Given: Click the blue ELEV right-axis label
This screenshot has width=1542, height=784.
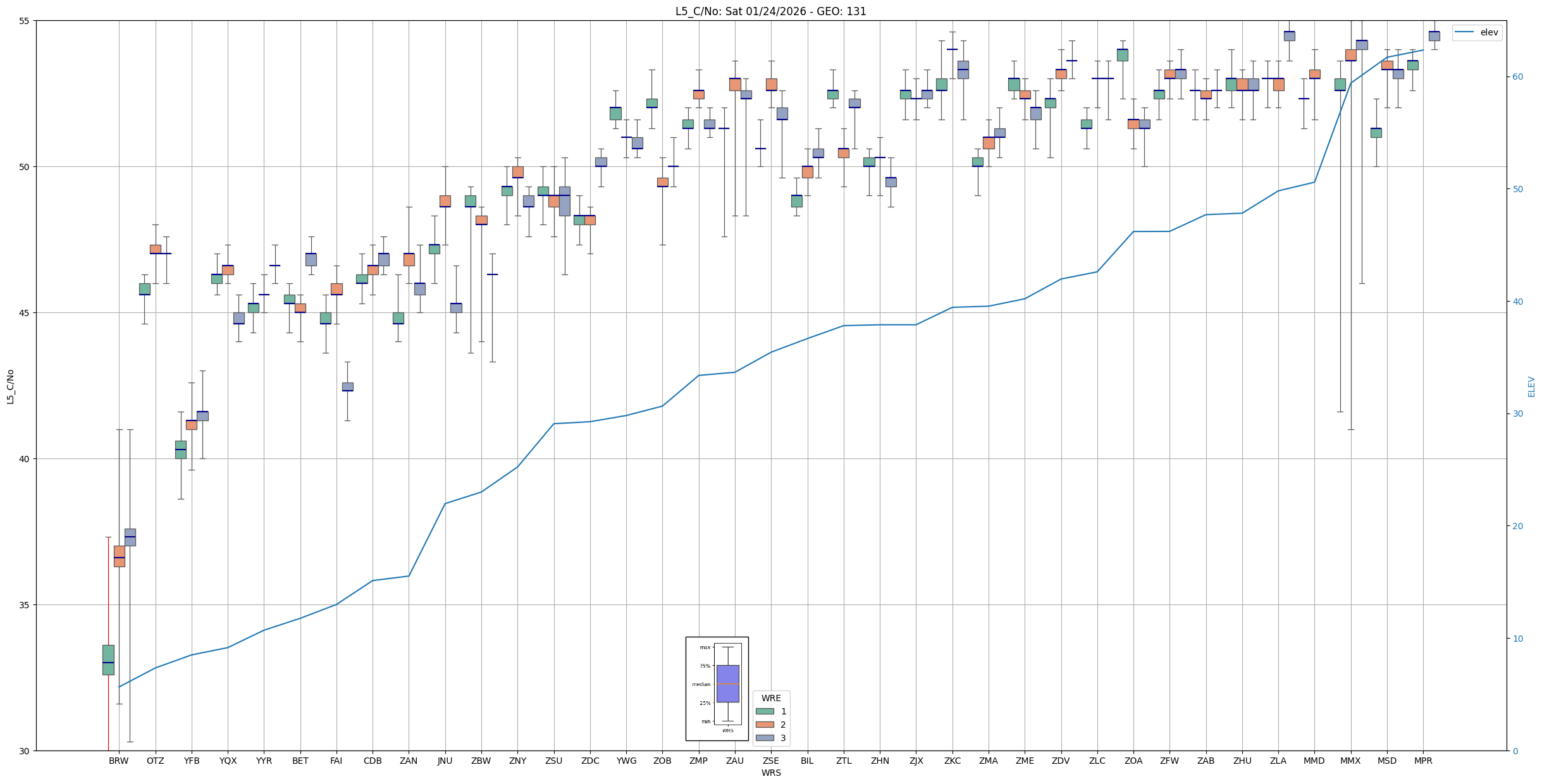Looking at the screenshot, I should (x=1531, y=386).
